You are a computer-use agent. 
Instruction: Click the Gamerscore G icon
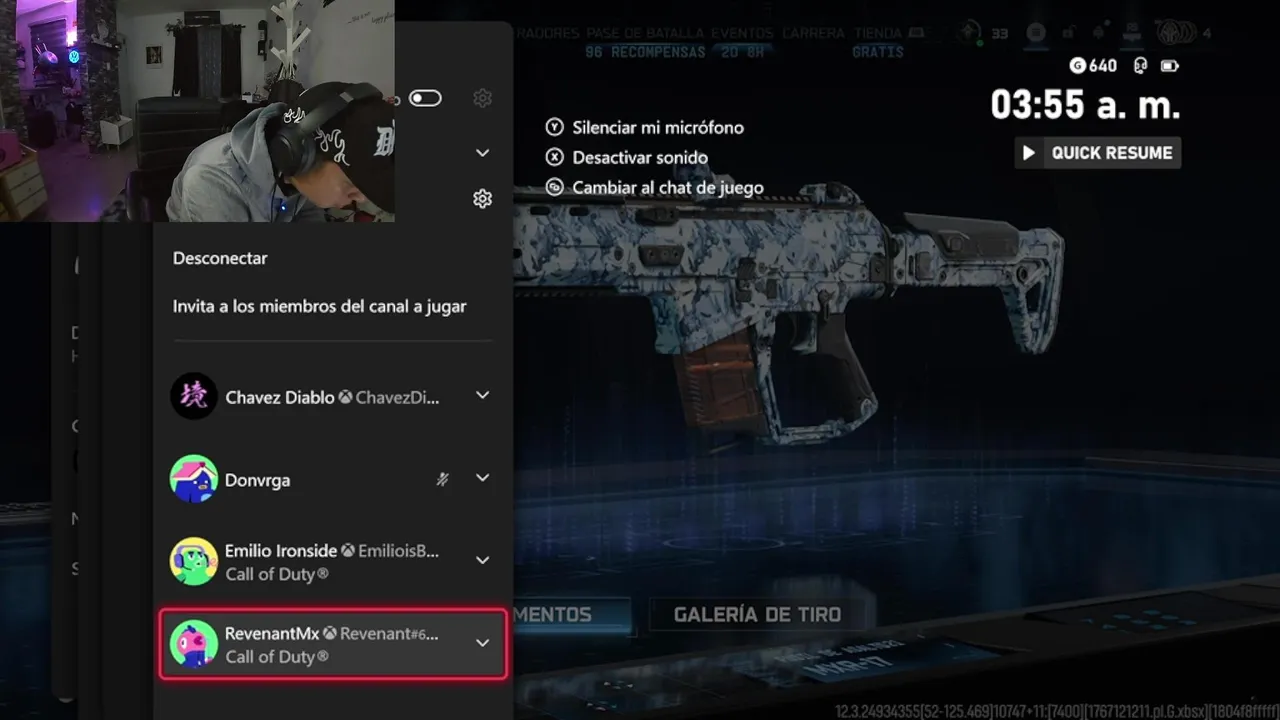tap(1077, 65)
